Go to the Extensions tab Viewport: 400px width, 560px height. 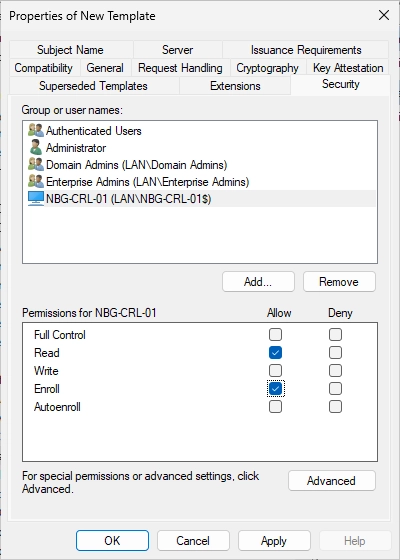pos(235,86)
